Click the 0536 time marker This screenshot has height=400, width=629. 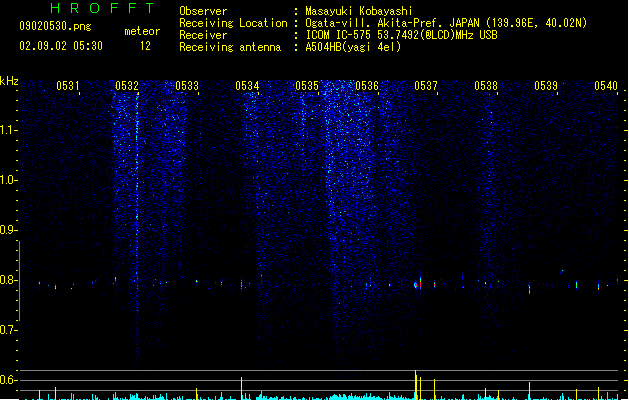[x=367, y=86]
